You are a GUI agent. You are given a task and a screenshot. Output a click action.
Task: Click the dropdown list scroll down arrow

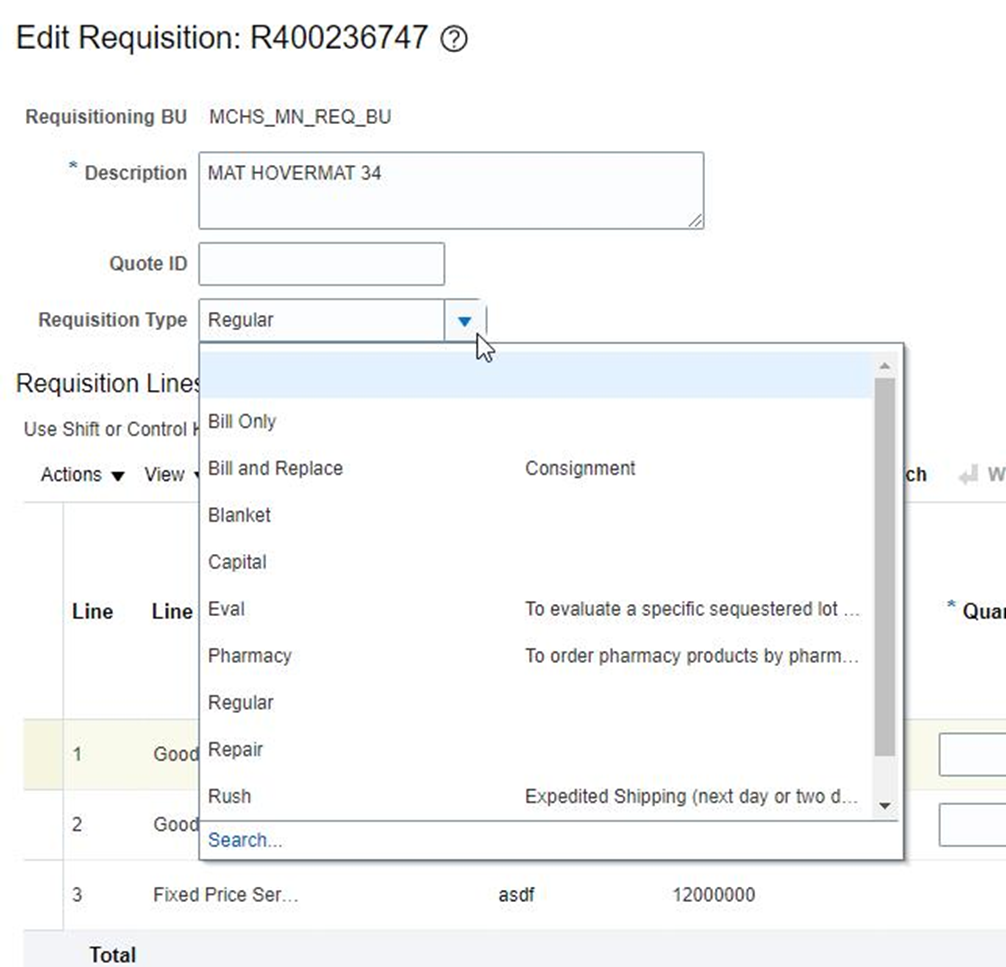pos(885,806)
